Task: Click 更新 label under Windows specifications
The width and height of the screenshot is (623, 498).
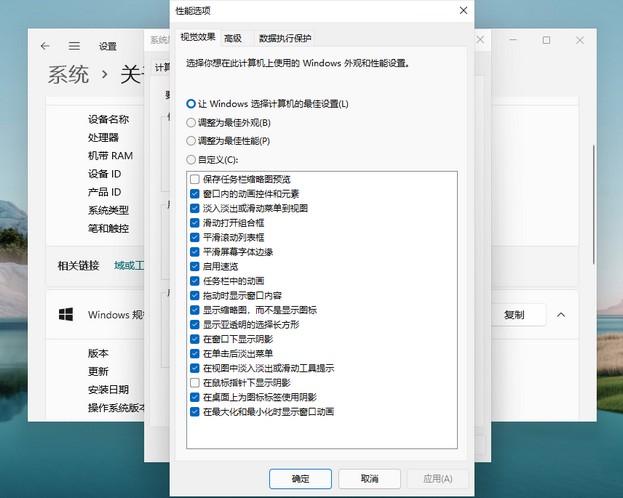Action: click(98, 372)
